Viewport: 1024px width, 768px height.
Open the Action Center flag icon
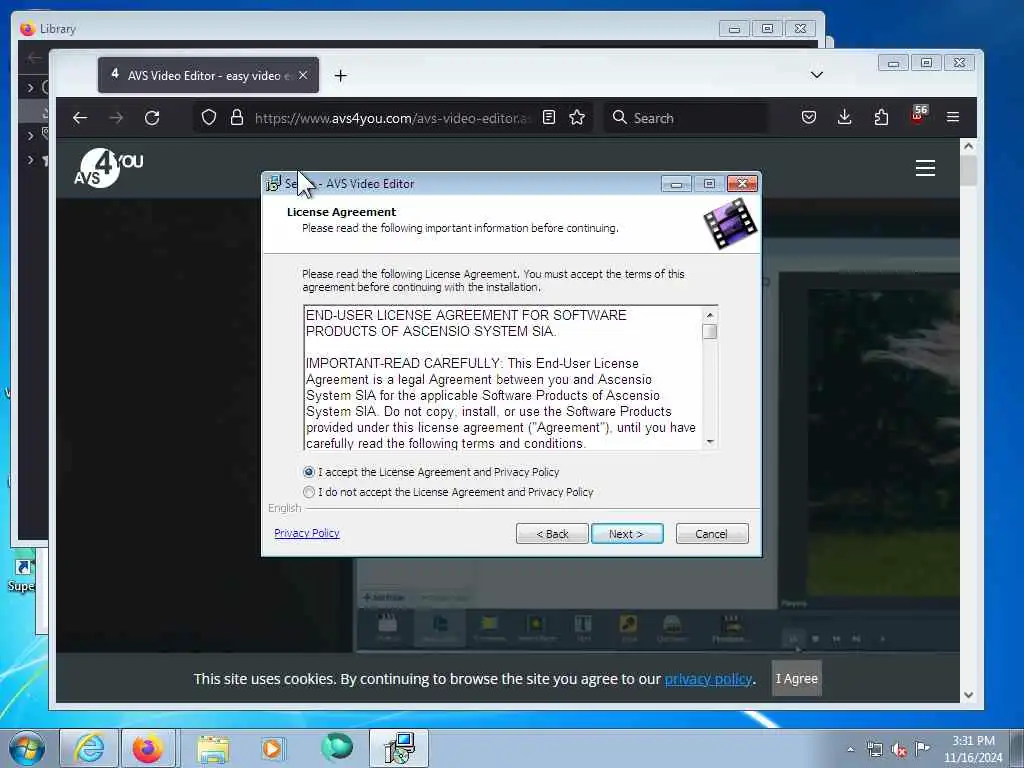coord(922,748)
